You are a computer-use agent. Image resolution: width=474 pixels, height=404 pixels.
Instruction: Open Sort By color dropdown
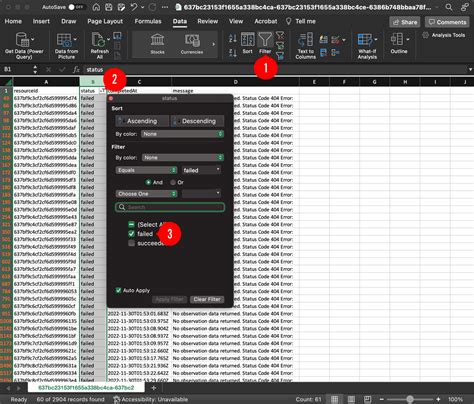[182, 134]
